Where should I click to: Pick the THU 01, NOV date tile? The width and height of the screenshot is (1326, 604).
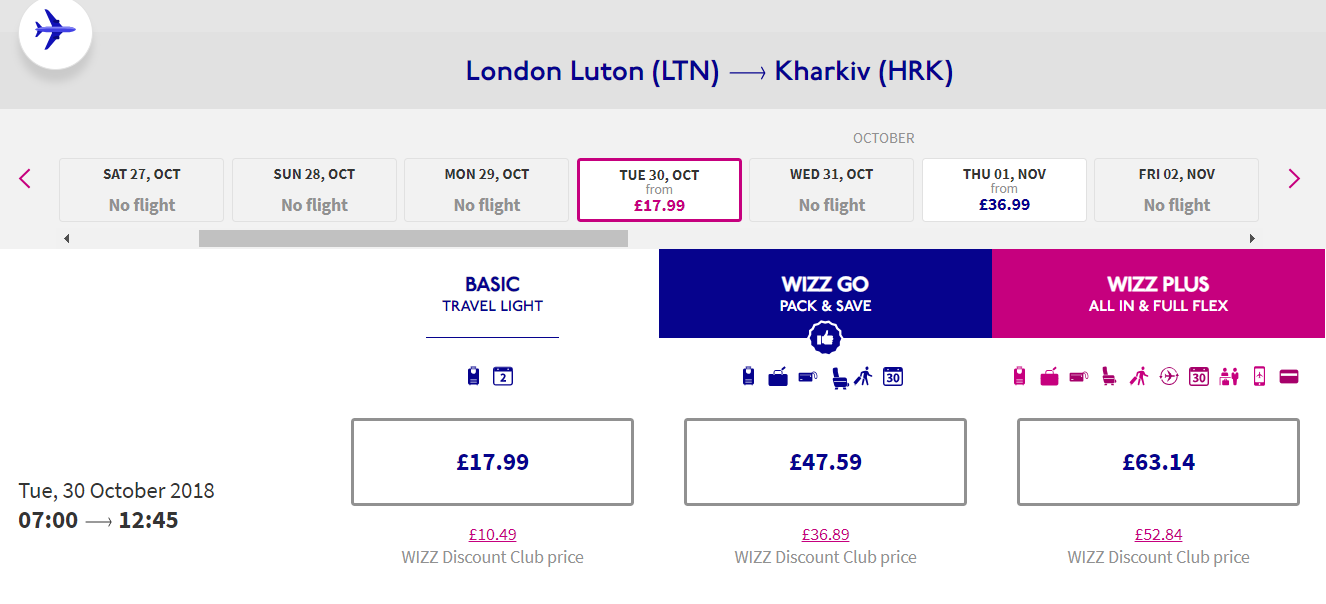[x=1004, y=189]
